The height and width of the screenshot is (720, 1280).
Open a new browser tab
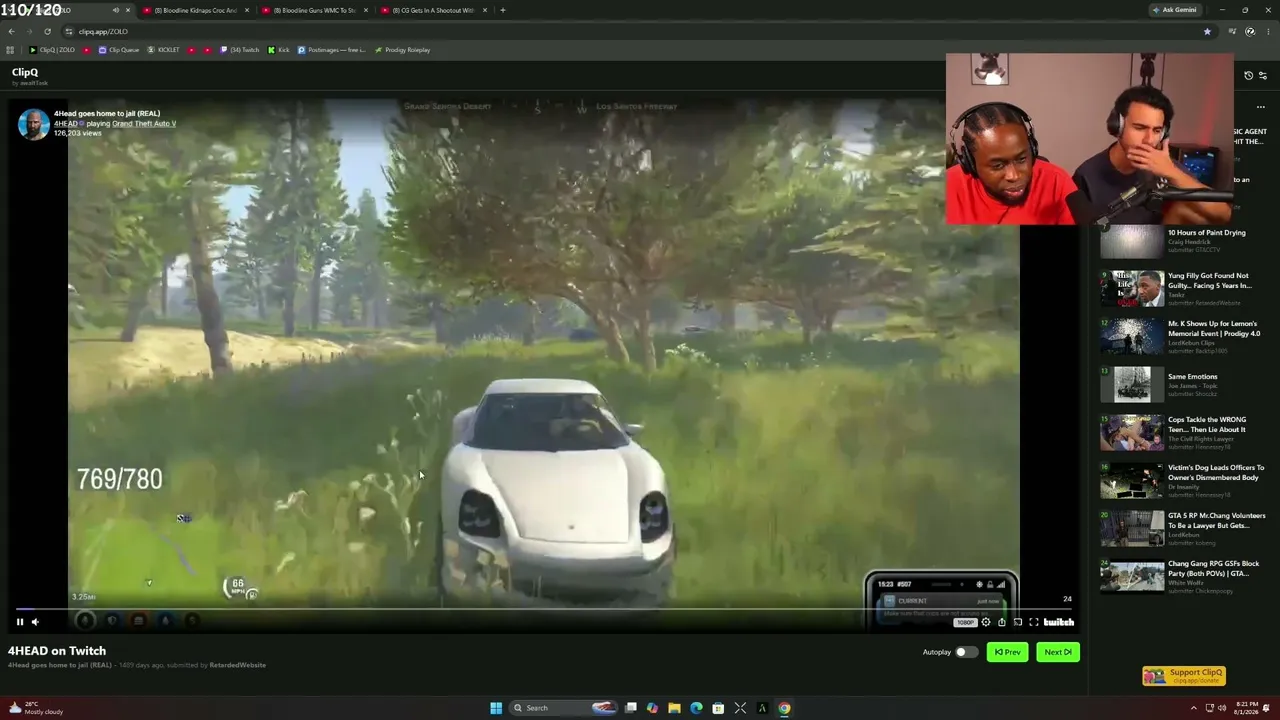click(503, 10)
